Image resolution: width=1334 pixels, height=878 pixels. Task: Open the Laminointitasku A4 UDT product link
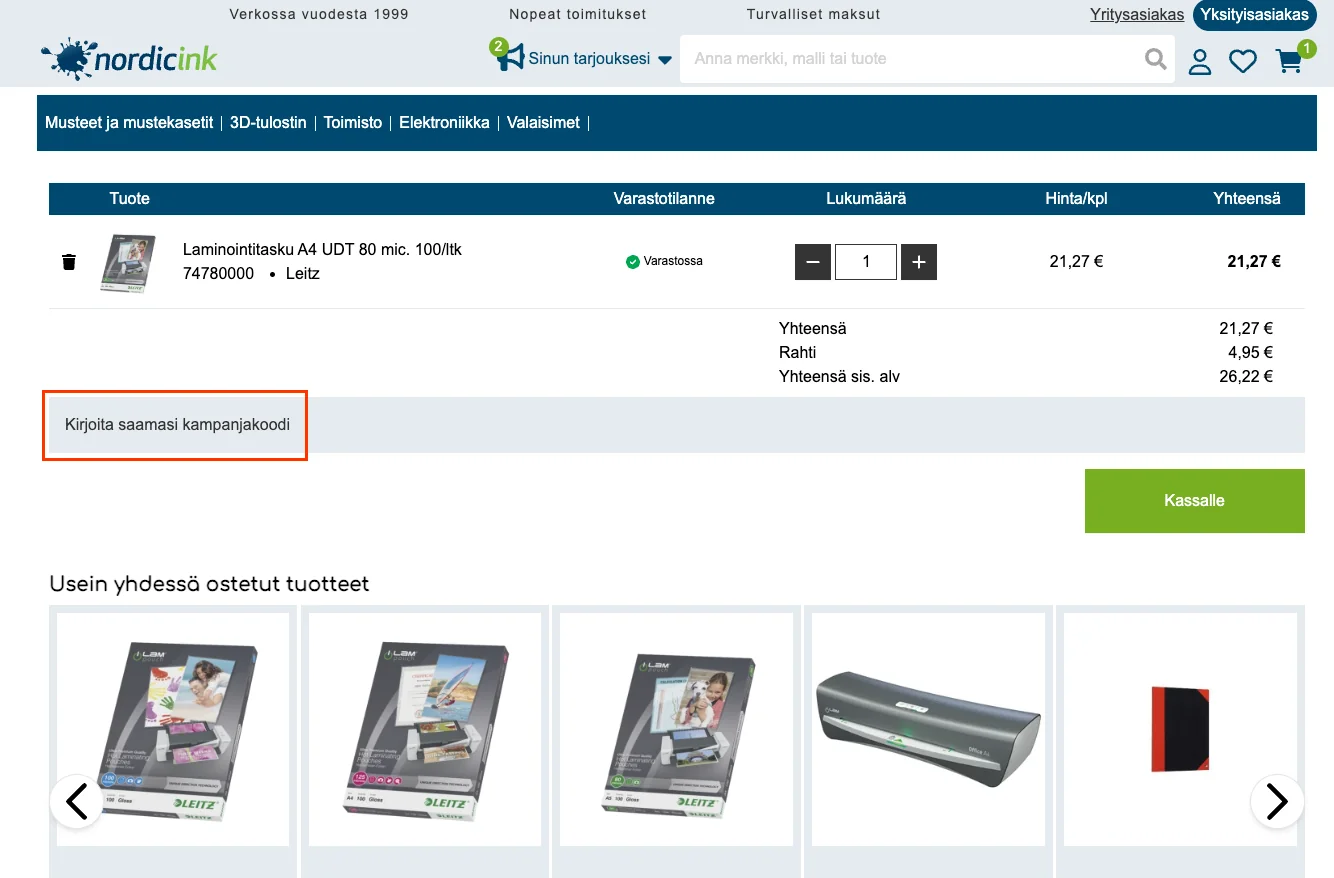pos(322,249)
